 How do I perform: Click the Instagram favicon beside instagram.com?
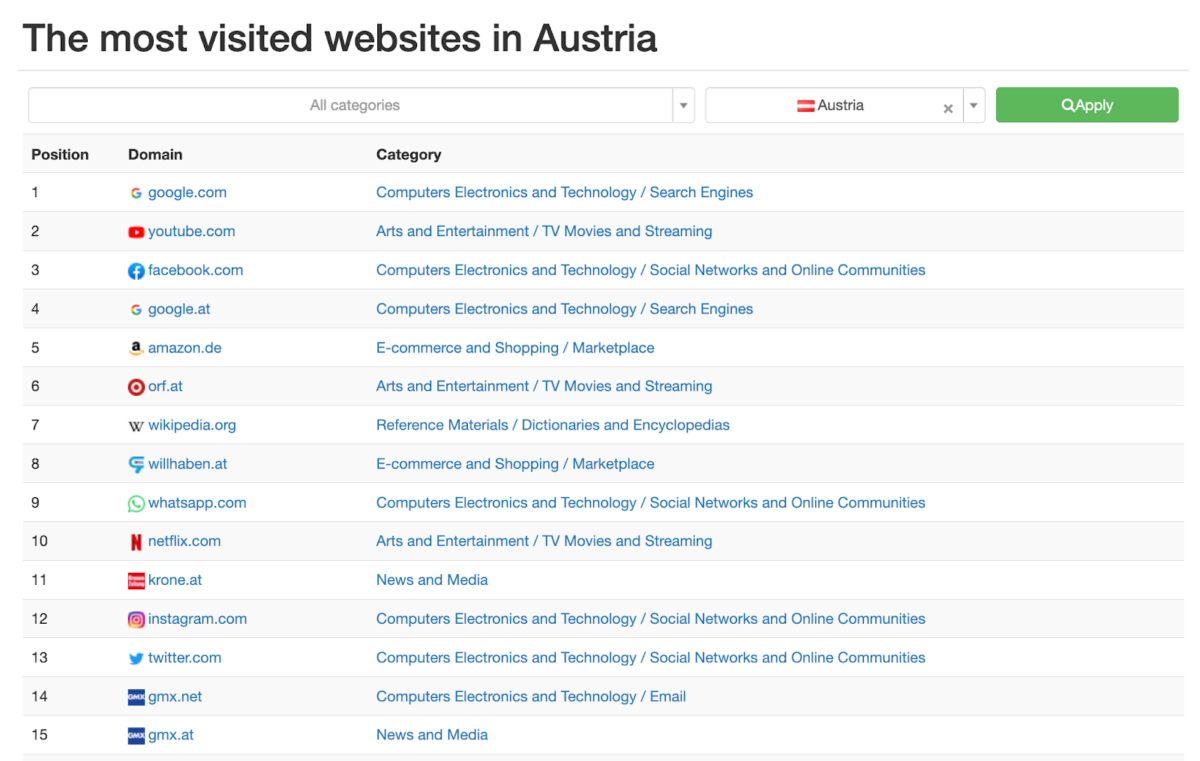[136, 620]
